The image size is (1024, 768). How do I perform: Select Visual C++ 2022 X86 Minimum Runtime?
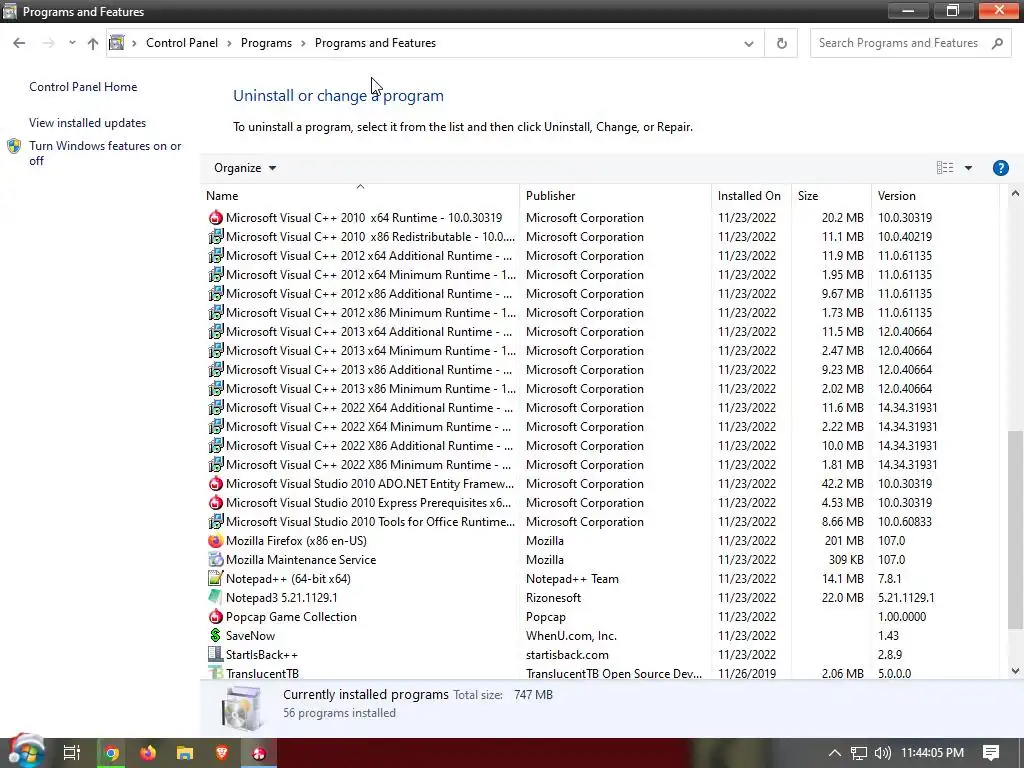coord(600,465)
